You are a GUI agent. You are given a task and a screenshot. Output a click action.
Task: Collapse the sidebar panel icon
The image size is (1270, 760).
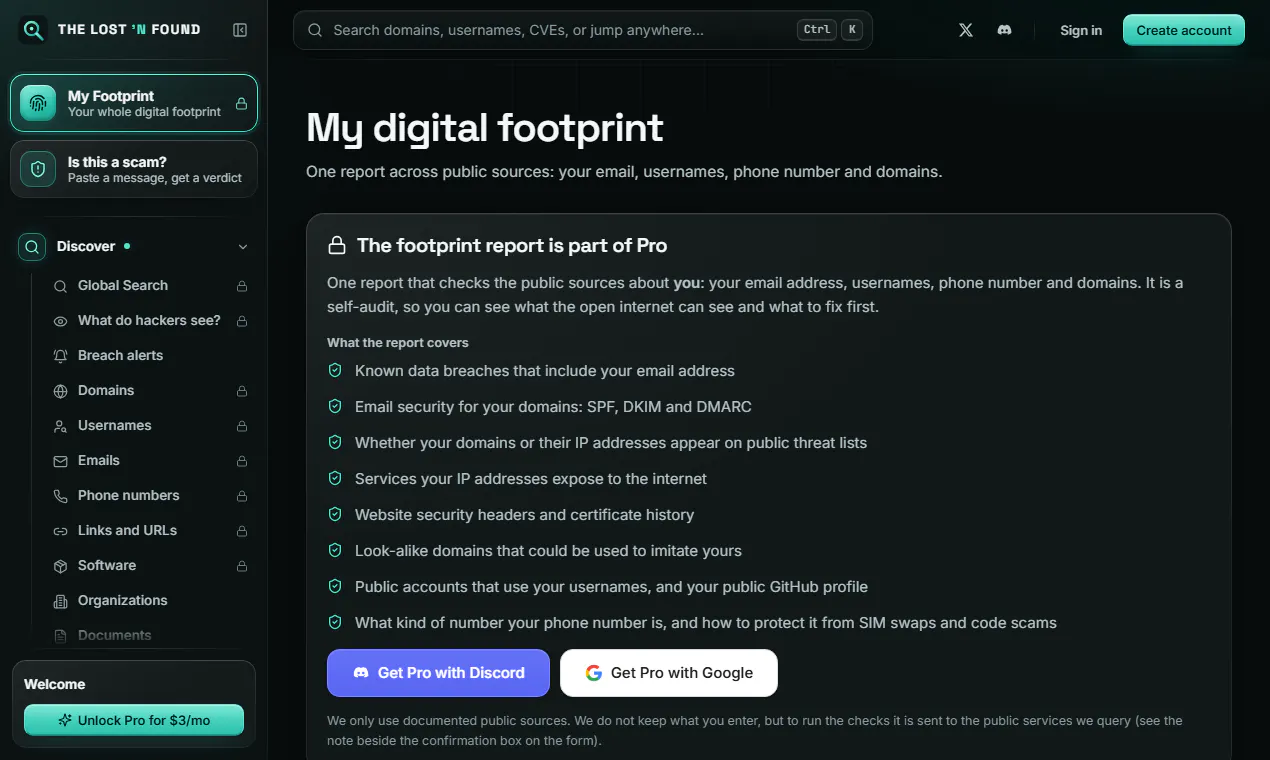tap(240, 30)
